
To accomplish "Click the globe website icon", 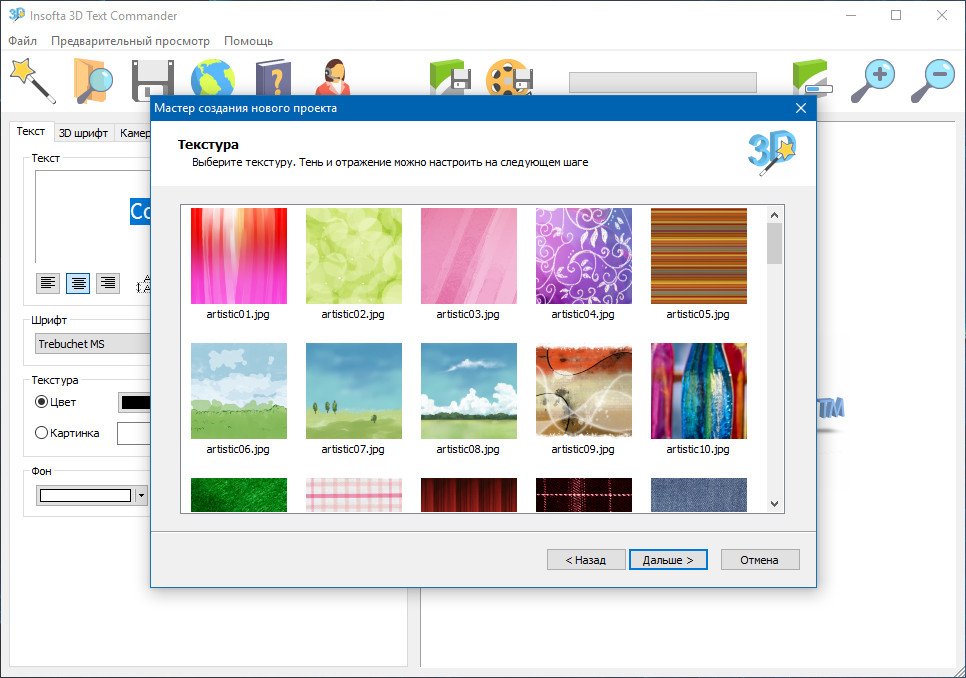I will [213, 80].
